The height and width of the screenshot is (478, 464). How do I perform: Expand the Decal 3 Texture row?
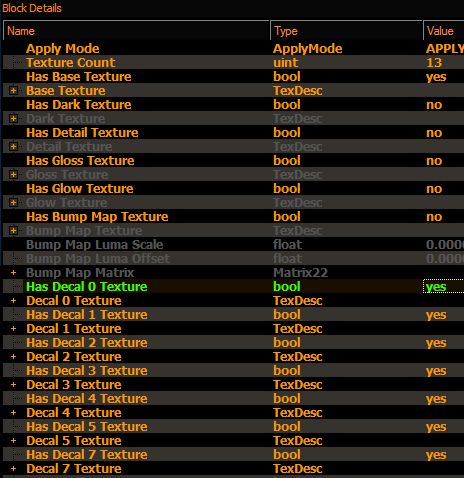13,385
